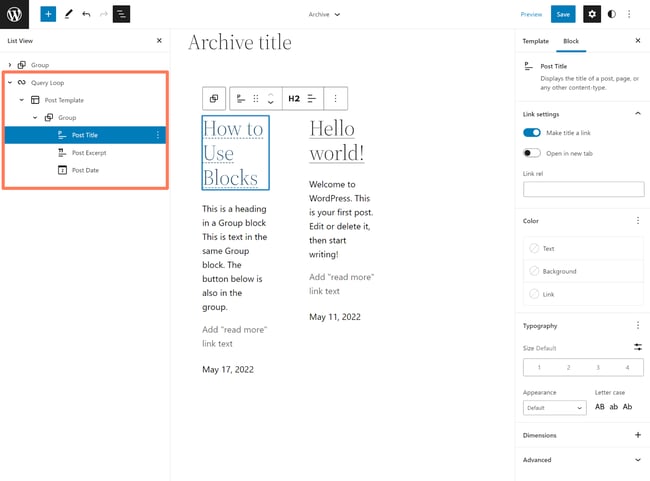Enable the Open in new tab switch
Image resolution: width=650 pixels, height=481 pixels.
532,153
